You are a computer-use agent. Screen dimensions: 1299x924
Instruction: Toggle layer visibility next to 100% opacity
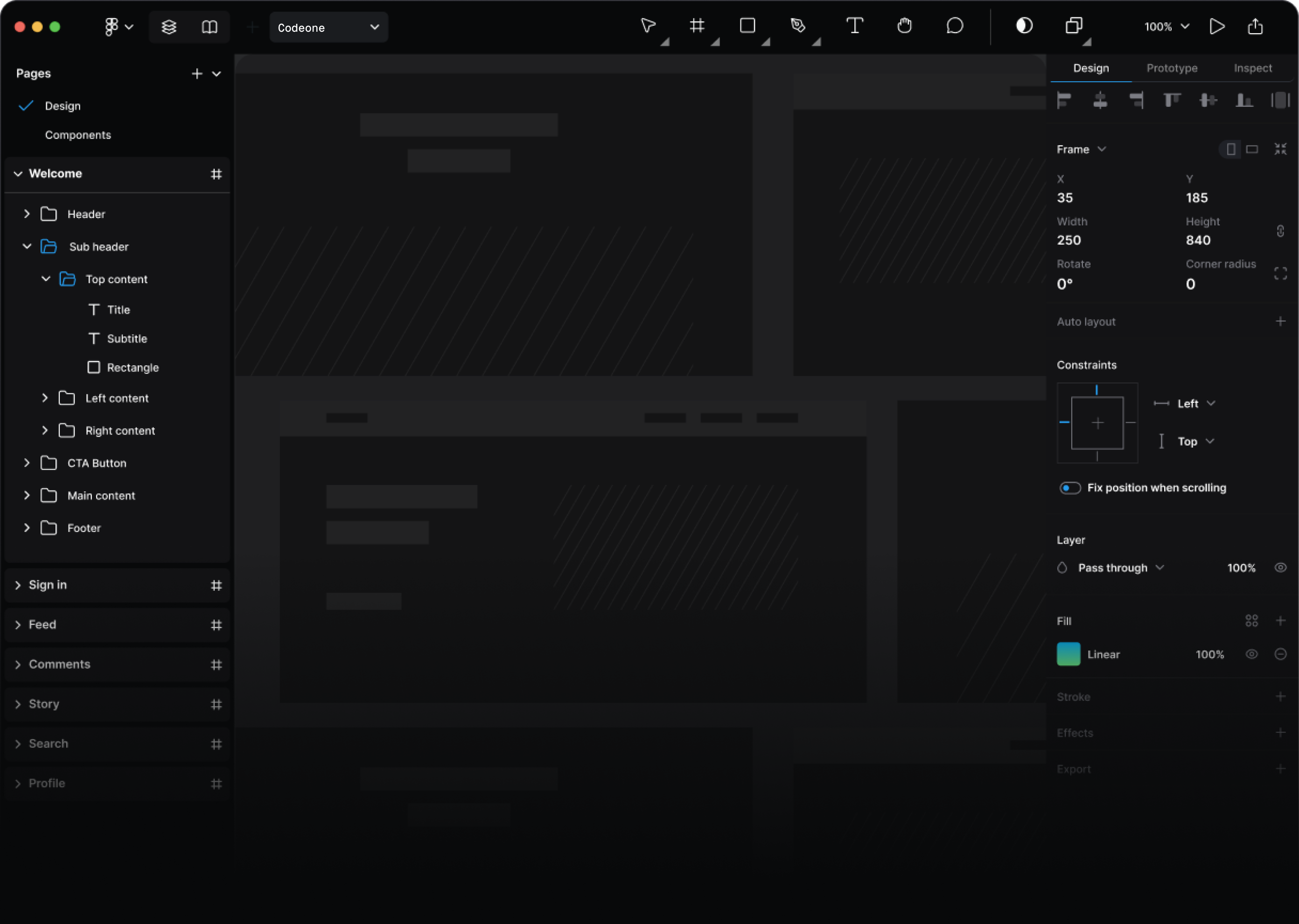pyautogui.click(x=1281, y=567)
